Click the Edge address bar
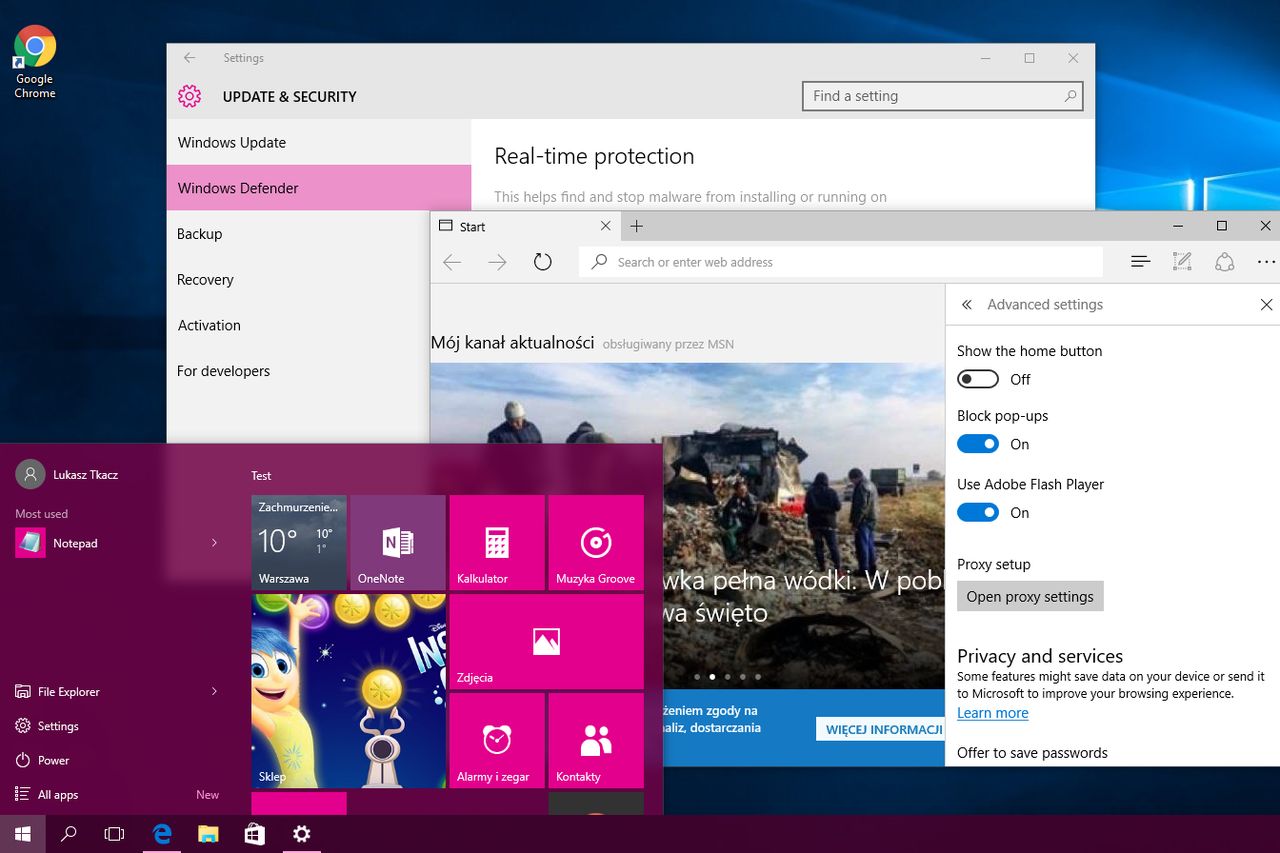The height and width of the screenshot is (853, 1280). tap(841, 262)
